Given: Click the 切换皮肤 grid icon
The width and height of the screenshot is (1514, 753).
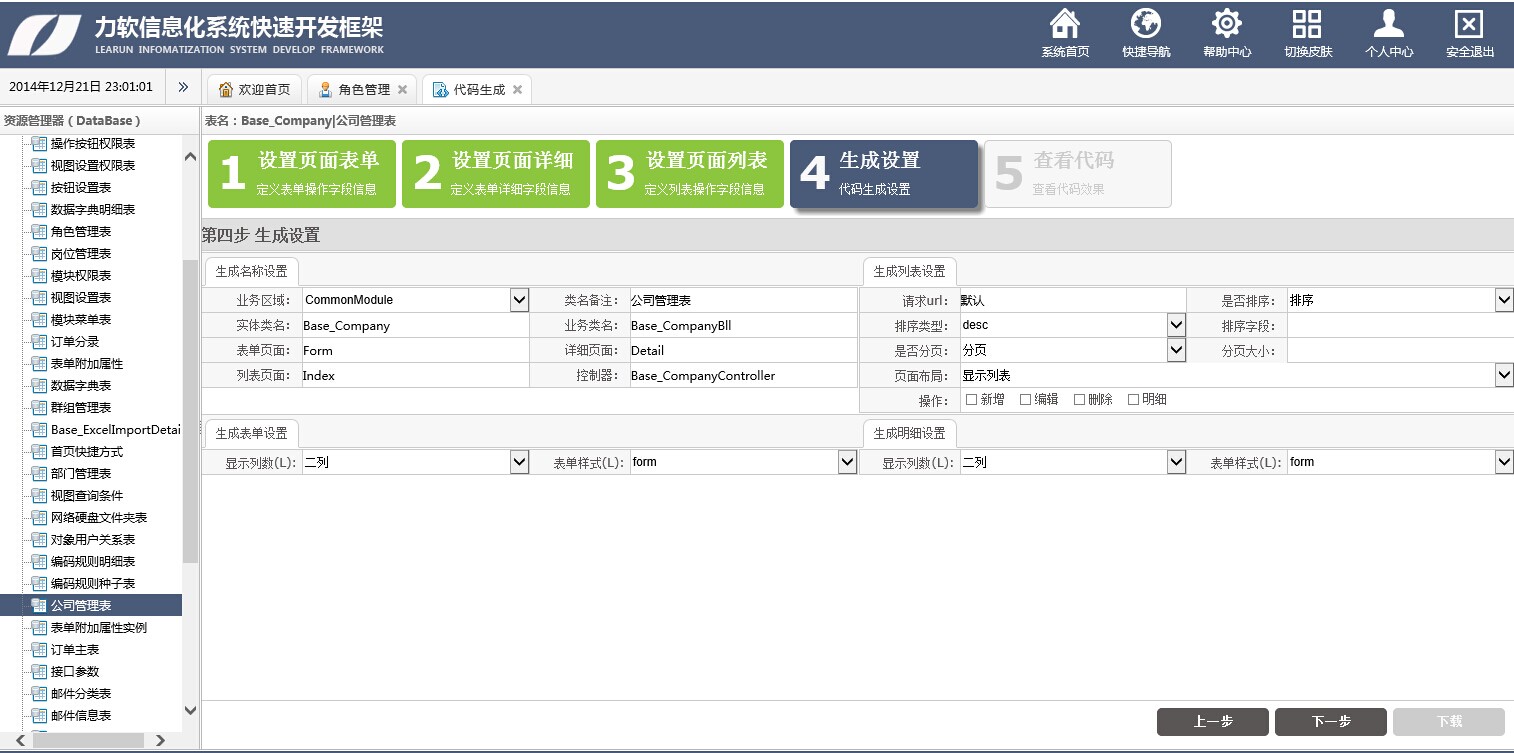Looking at the screenshot, I should pyautogui.click(x=1308, y=23).
